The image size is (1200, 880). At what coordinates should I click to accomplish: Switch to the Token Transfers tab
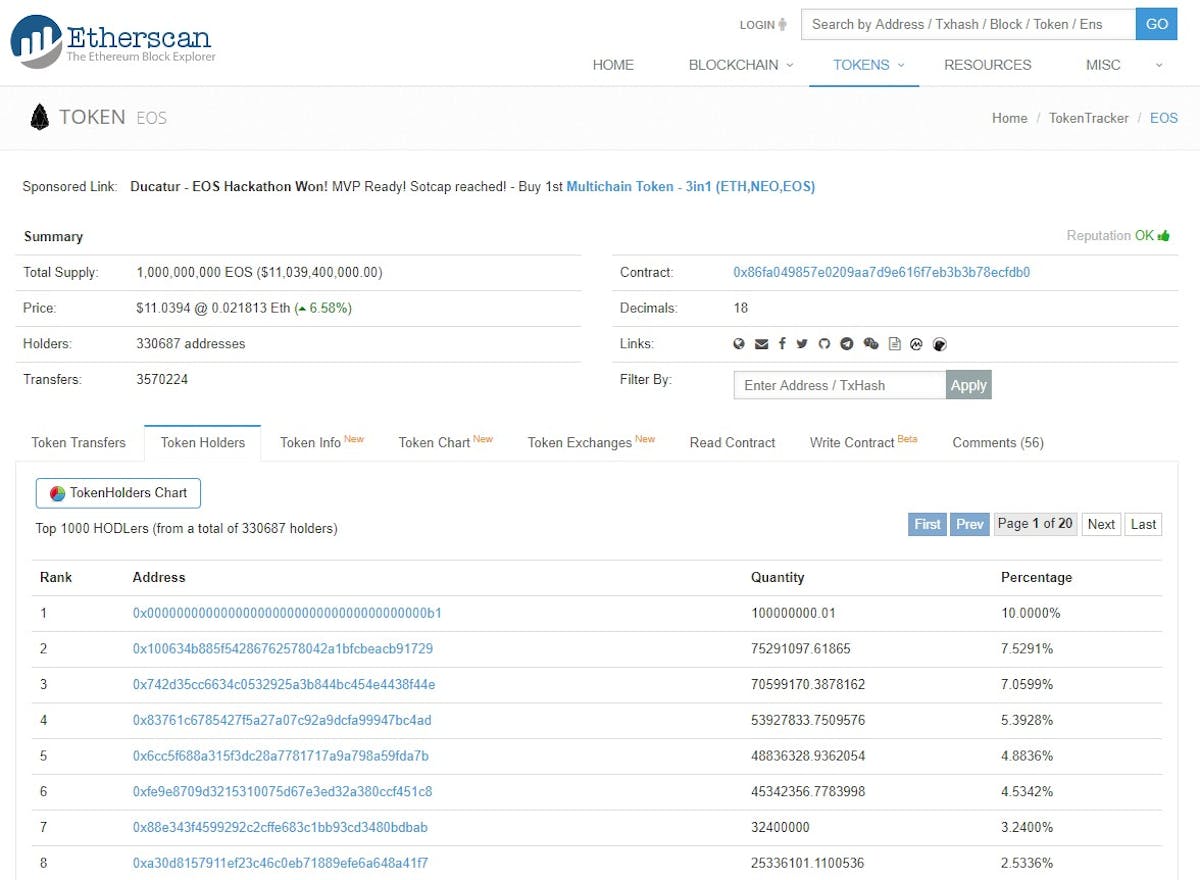(x=78, y=442)
